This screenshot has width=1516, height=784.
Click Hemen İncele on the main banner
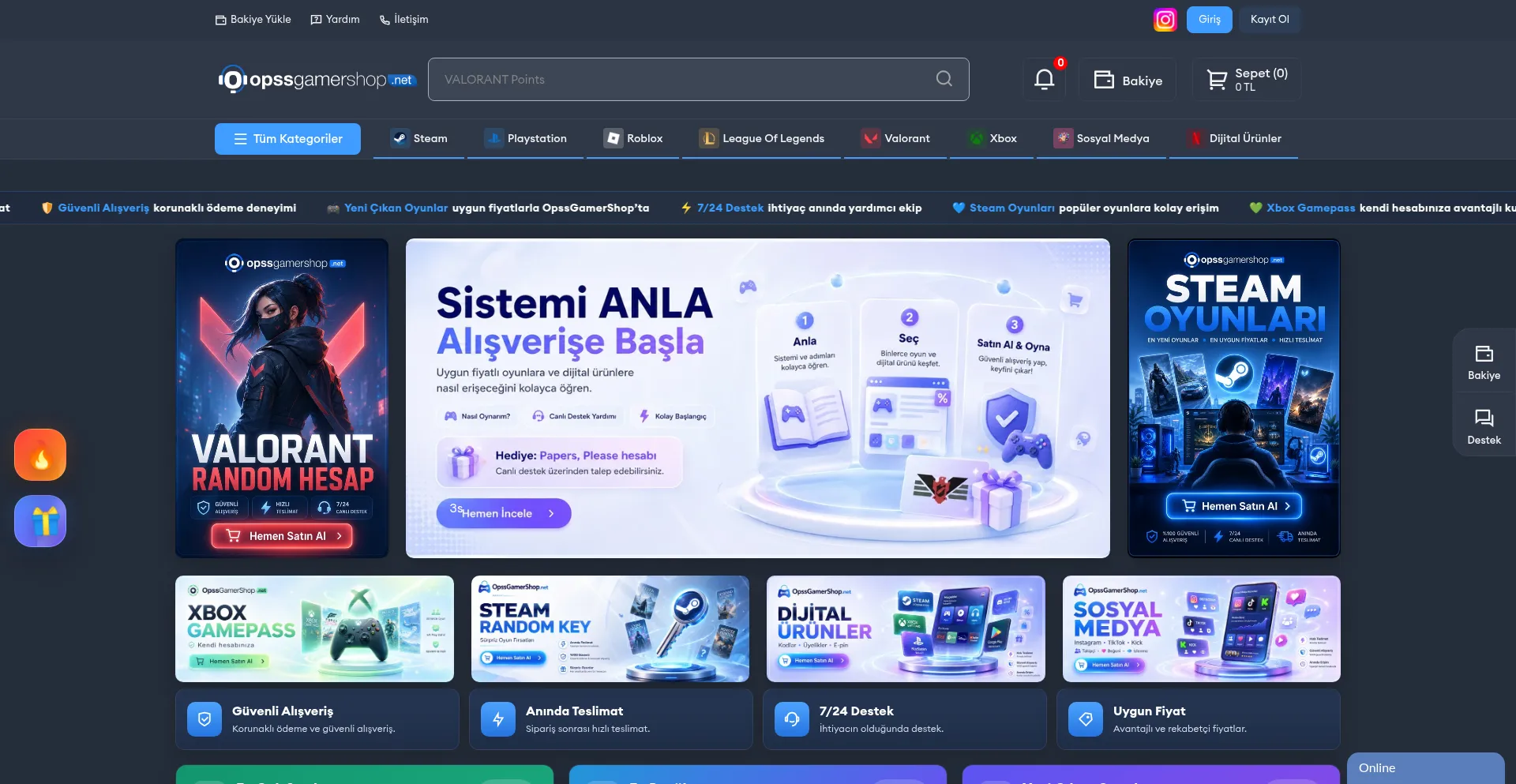tap(504, 513)
